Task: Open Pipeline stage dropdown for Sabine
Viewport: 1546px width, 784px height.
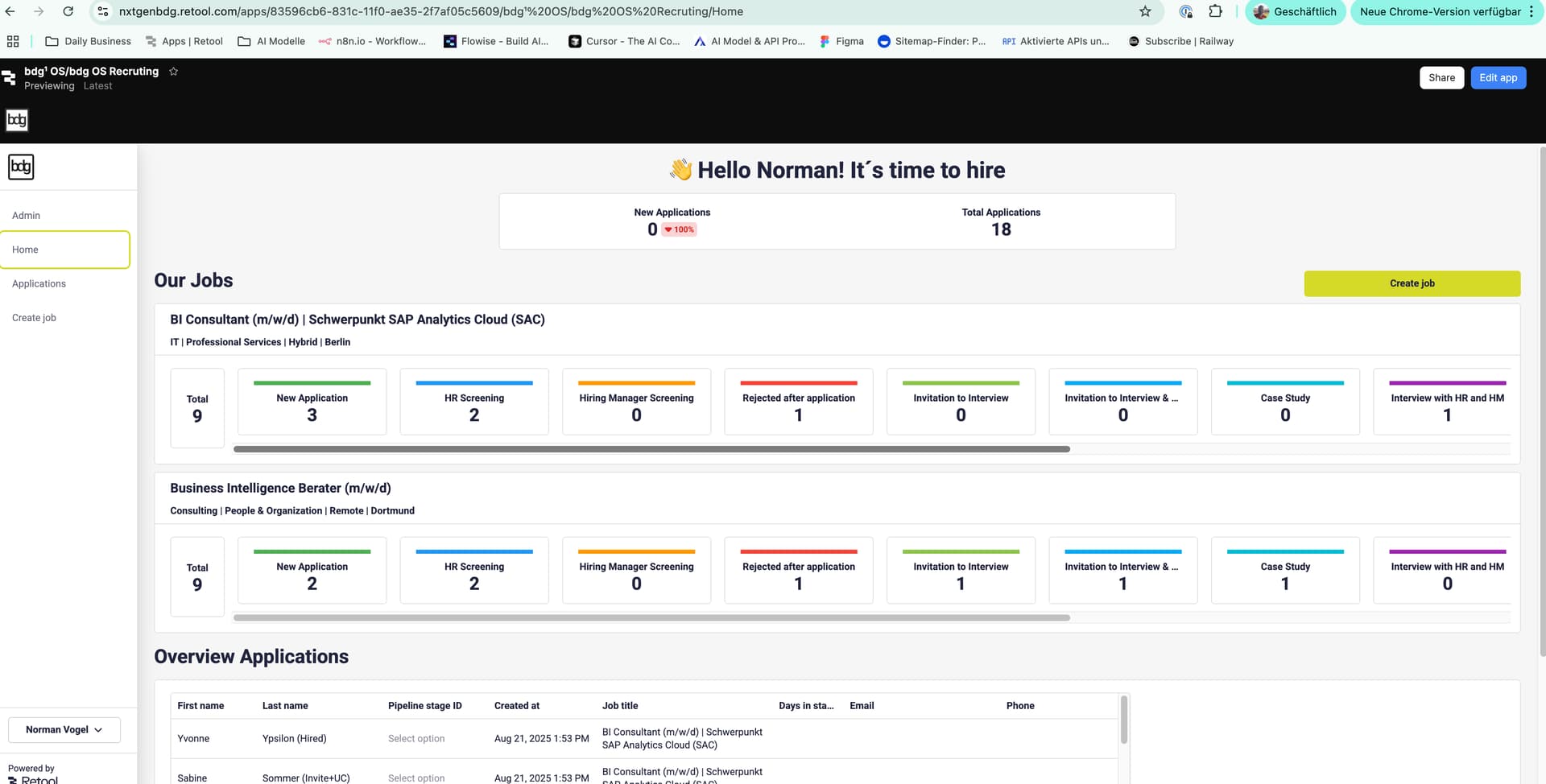Action: [x=416, y=778]
